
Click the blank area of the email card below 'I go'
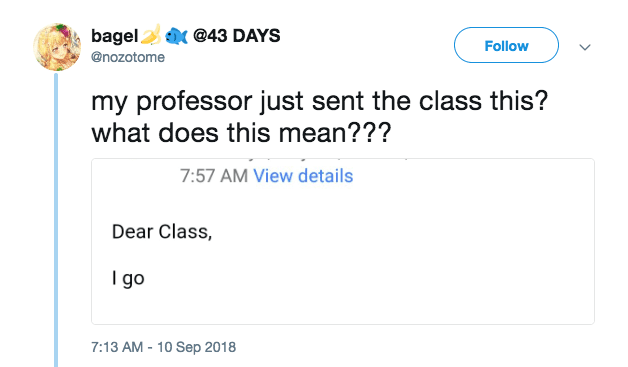pyautogui.click(x=343, y=307)
